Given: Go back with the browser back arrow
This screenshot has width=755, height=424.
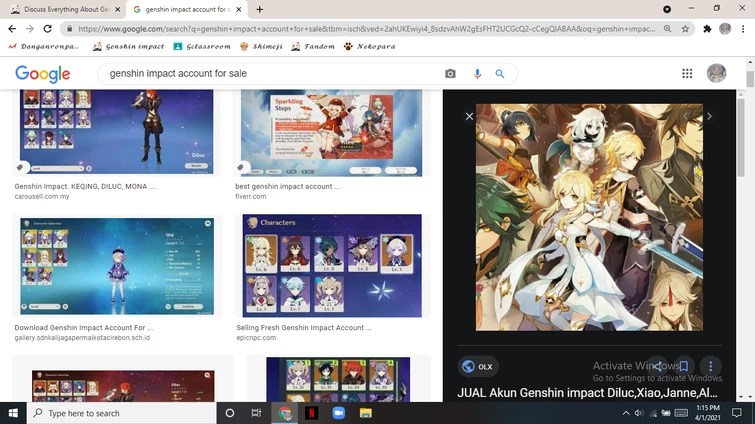Looking at the screenshot, I should (x=12, y=29).
